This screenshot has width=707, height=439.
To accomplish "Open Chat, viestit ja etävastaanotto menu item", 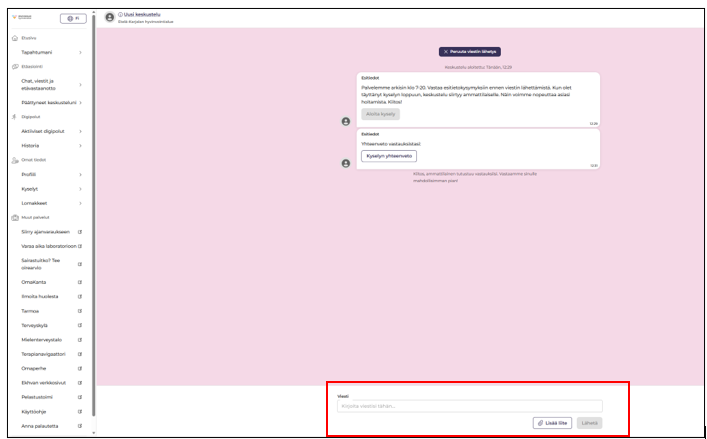I will point(50,84).
